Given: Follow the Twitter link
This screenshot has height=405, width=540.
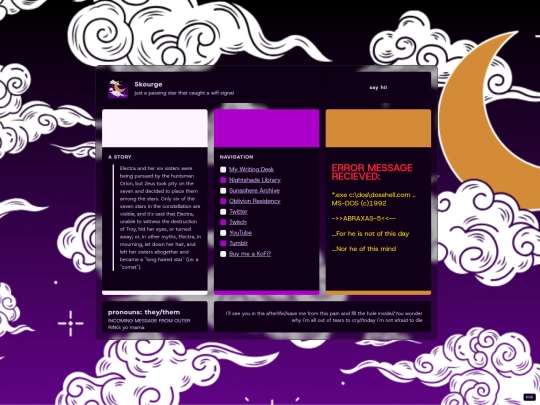Looking at the screenshot, I should 238,212.
